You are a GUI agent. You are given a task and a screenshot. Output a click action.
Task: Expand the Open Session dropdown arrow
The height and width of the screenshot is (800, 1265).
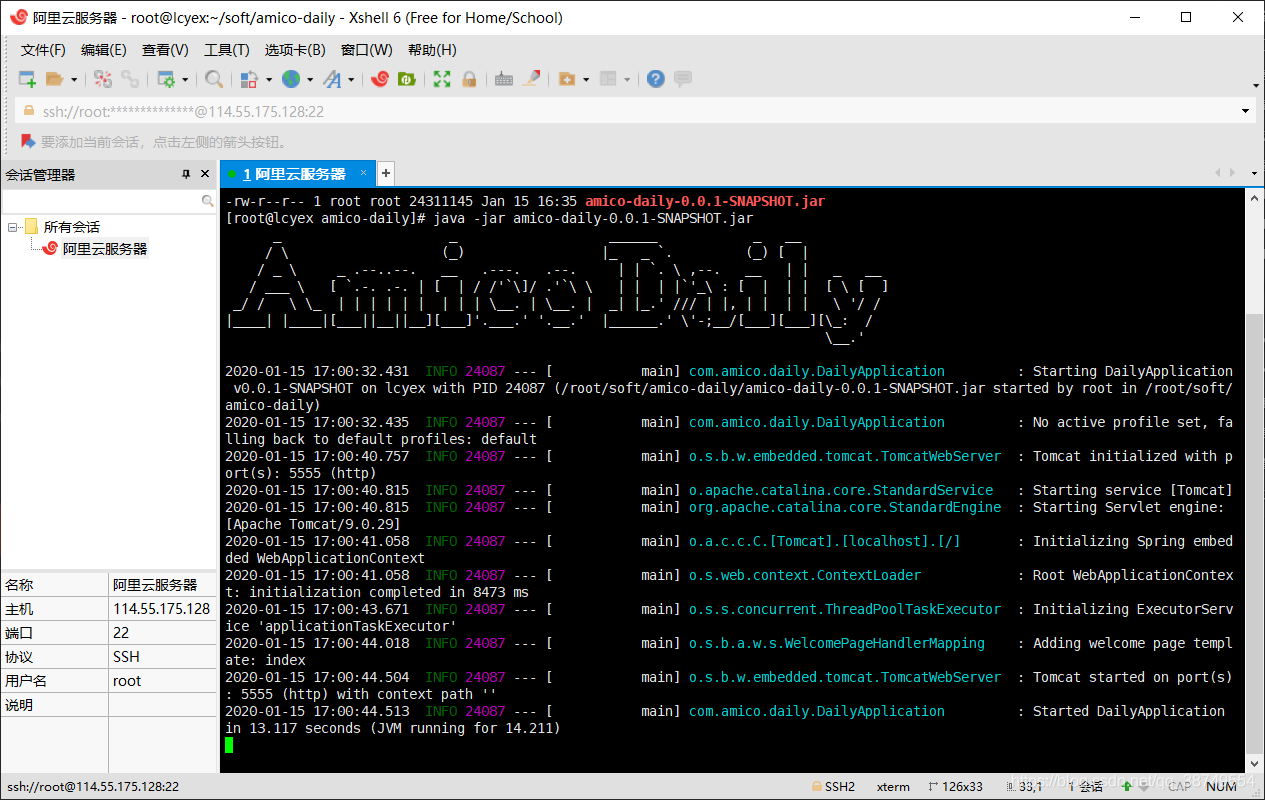point(73,80)
